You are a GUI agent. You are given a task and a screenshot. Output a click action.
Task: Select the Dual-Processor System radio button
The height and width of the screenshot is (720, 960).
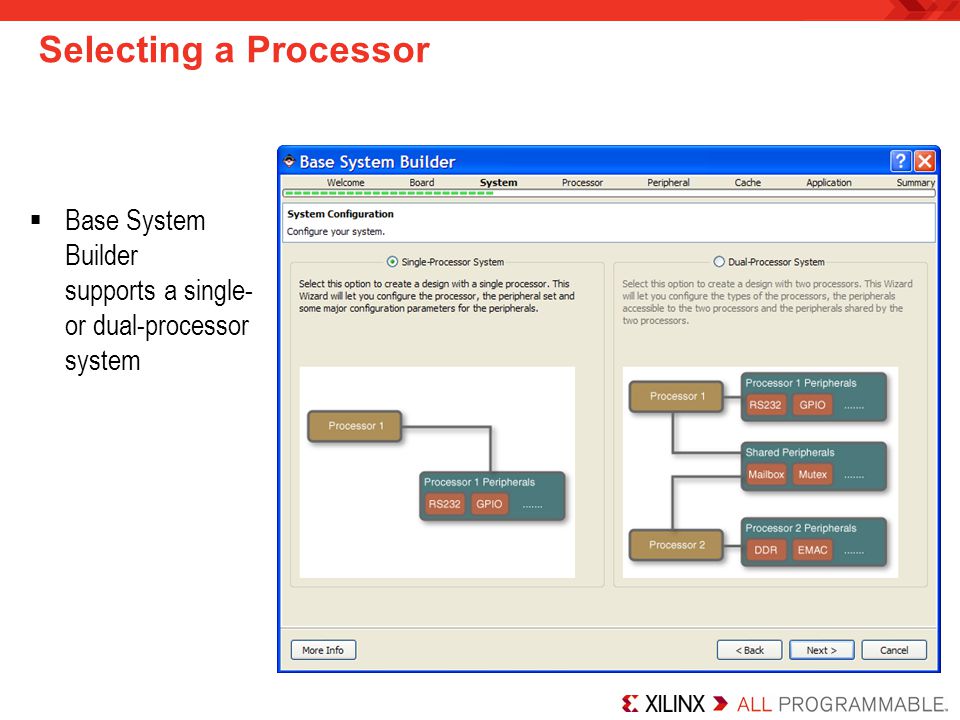[719, 262]
